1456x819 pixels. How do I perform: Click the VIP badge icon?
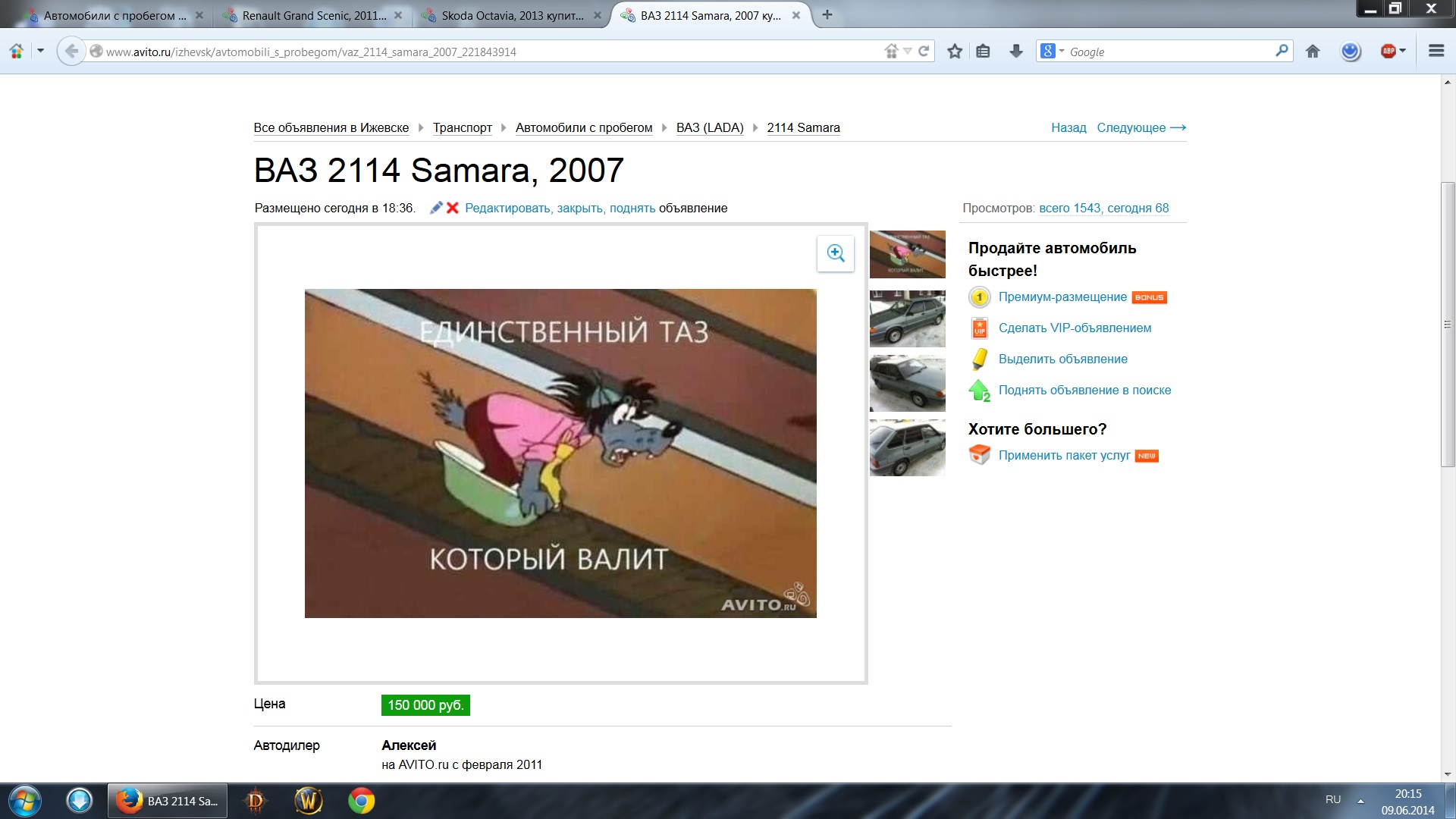pyautogui.click(x=979, y=328)
